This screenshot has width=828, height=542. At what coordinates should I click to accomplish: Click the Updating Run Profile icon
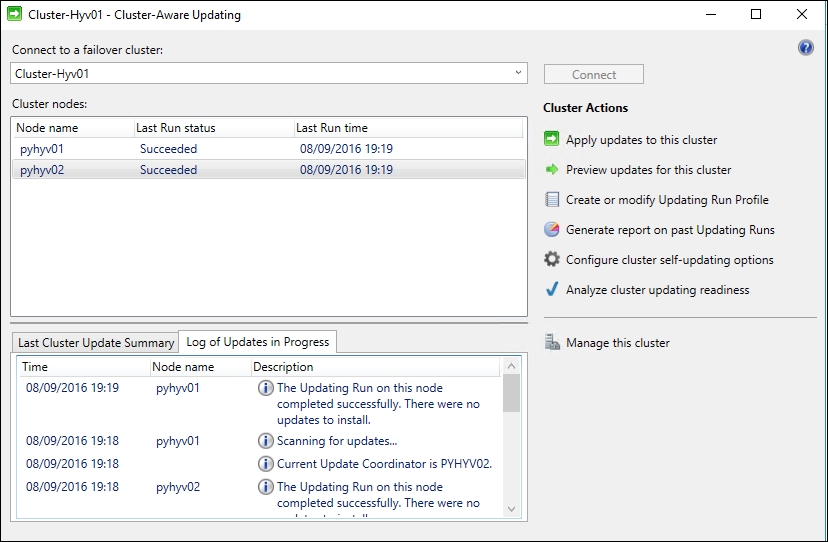click(552, 199)
